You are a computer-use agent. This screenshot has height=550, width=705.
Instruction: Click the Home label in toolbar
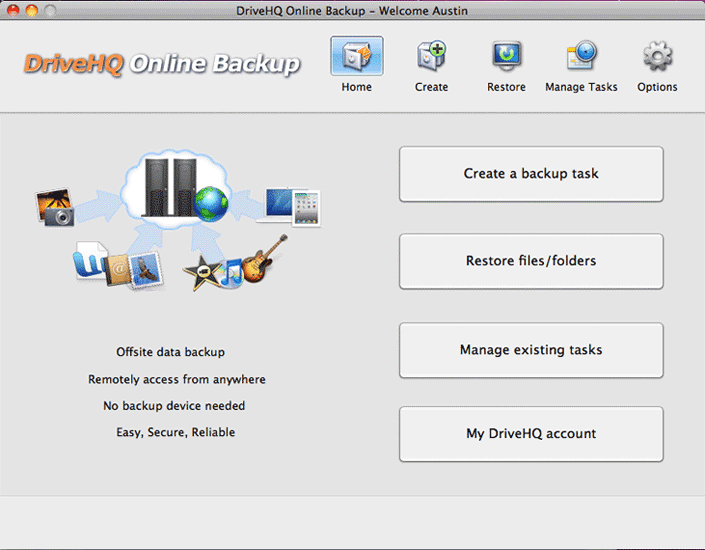pos(357,87)
